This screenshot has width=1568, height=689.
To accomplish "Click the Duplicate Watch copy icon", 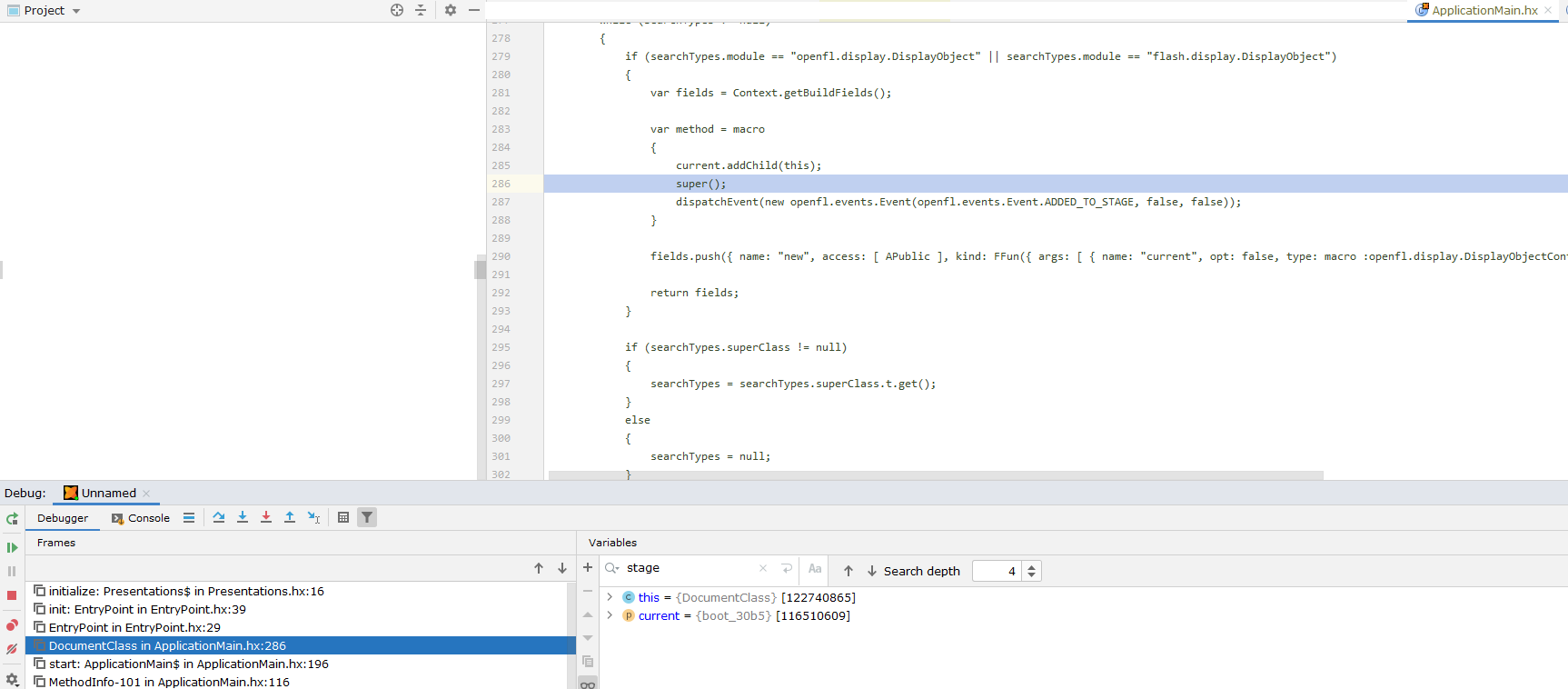I will (588, 662).
